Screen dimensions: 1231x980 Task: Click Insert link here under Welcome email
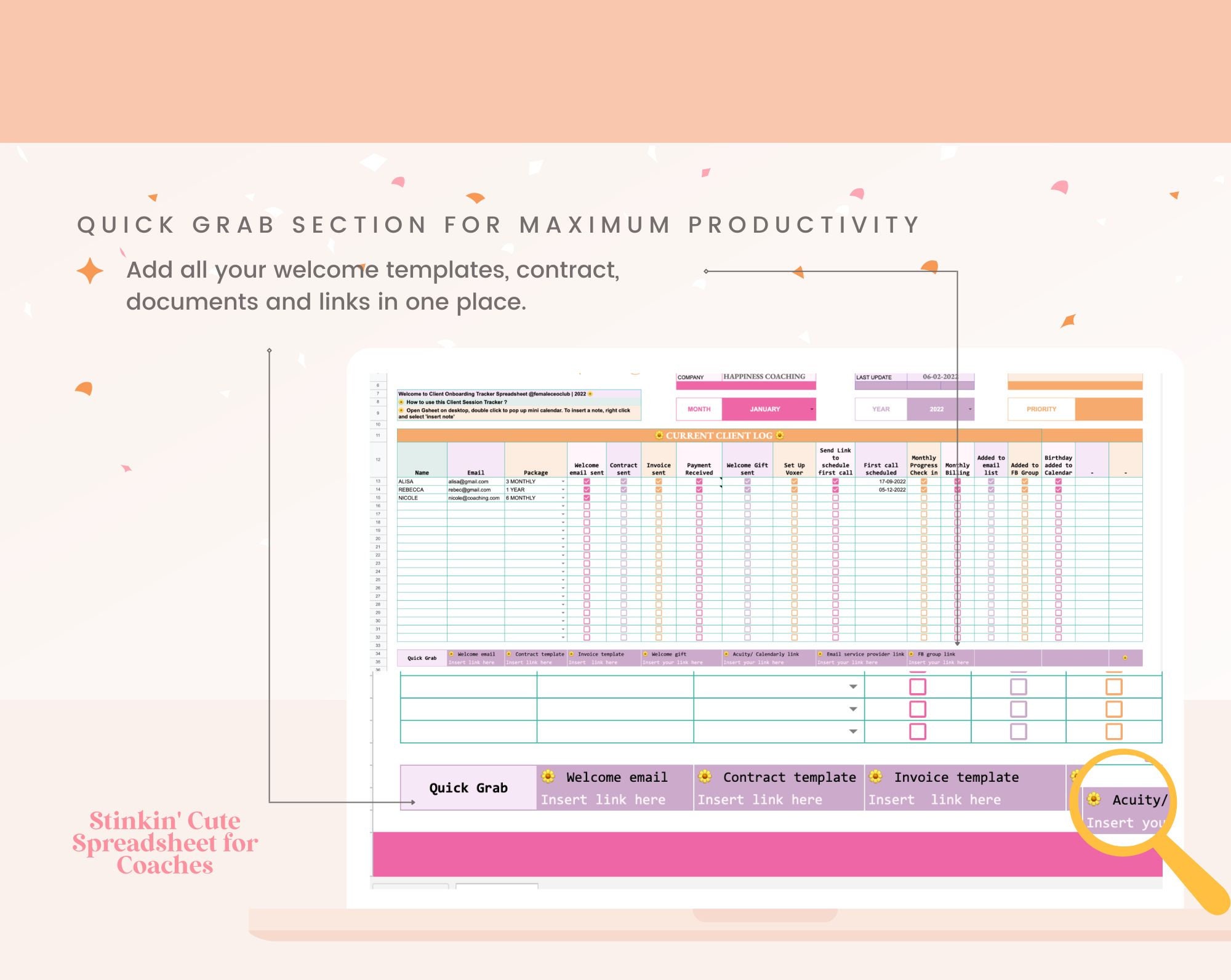[472, 662]
